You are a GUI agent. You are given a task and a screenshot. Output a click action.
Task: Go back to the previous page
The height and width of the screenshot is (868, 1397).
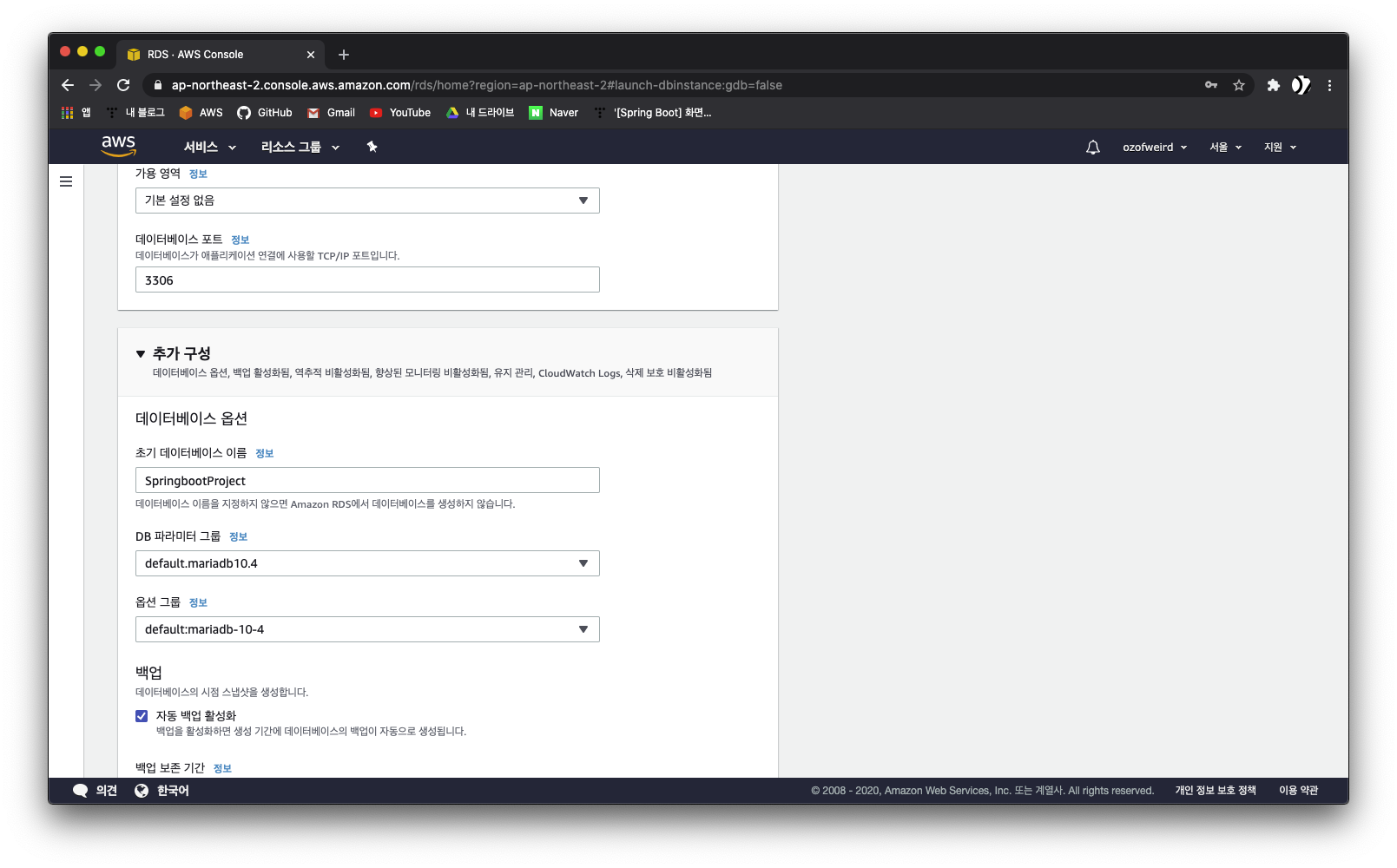[x=68, y=85]
